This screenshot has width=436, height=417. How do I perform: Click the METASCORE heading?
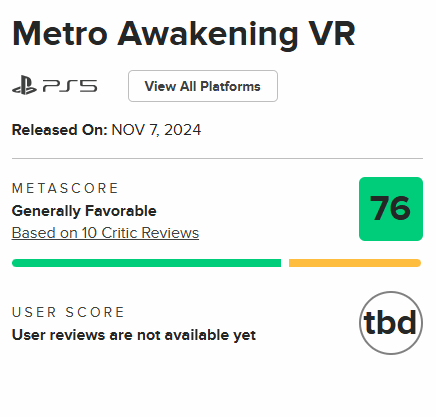pyautogui.click(x=65, y=188)
